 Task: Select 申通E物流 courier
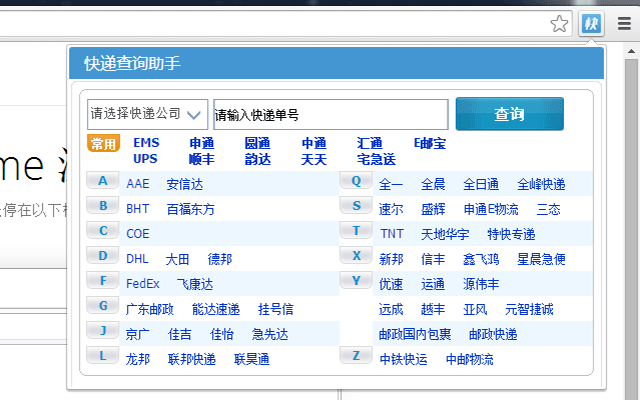tap(491, 209)
